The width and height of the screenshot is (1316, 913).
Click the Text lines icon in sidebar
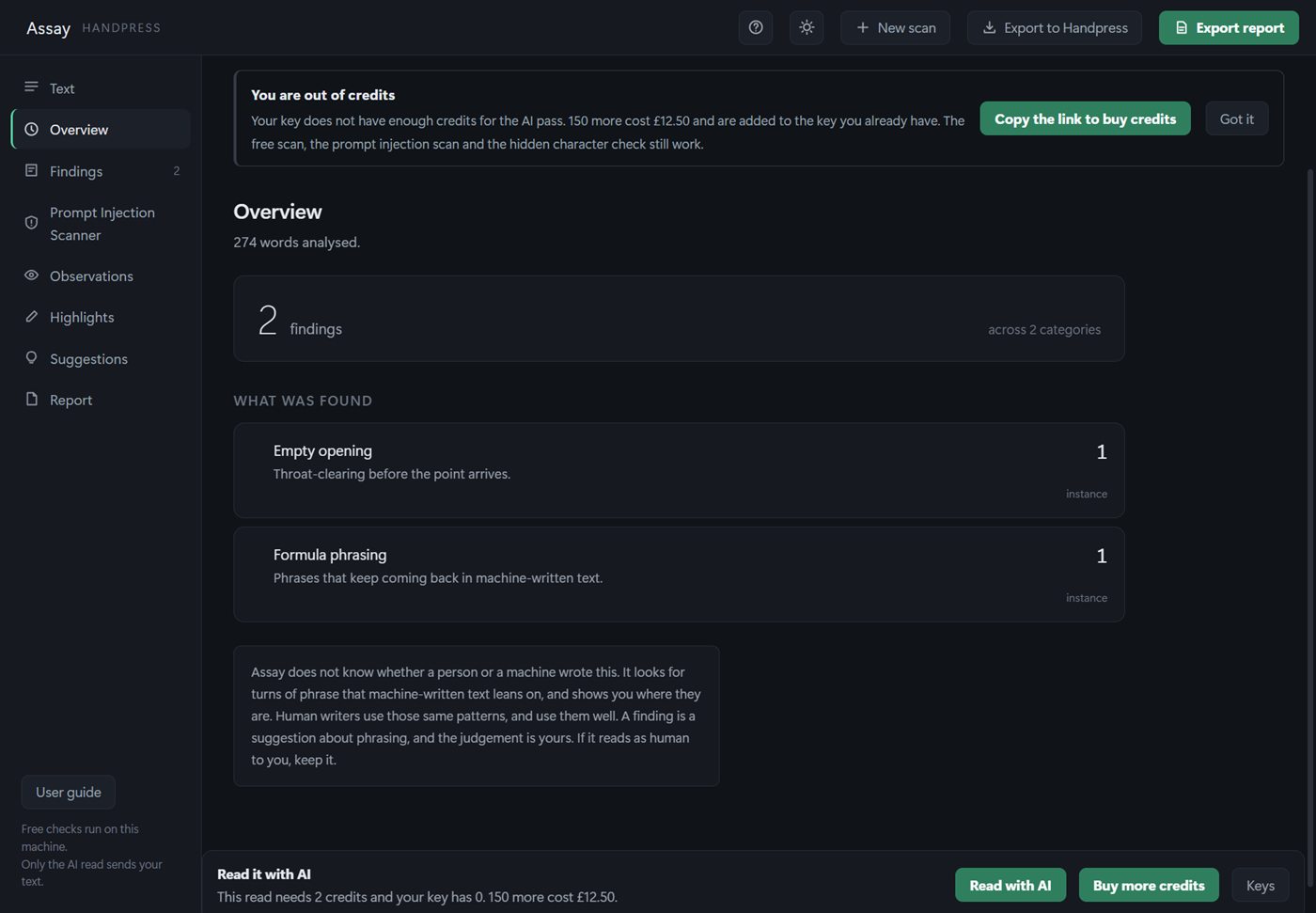[x=31, y=87]
